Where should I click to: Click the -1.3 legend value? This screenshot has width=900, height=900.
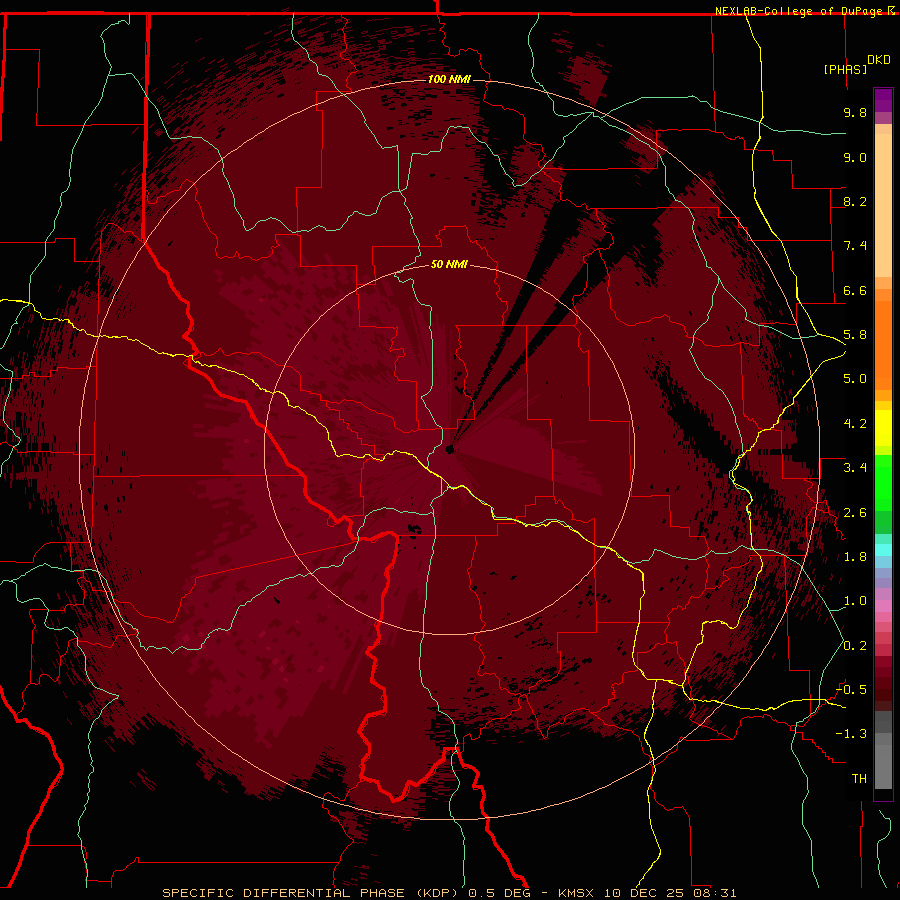tap(851, 734)
